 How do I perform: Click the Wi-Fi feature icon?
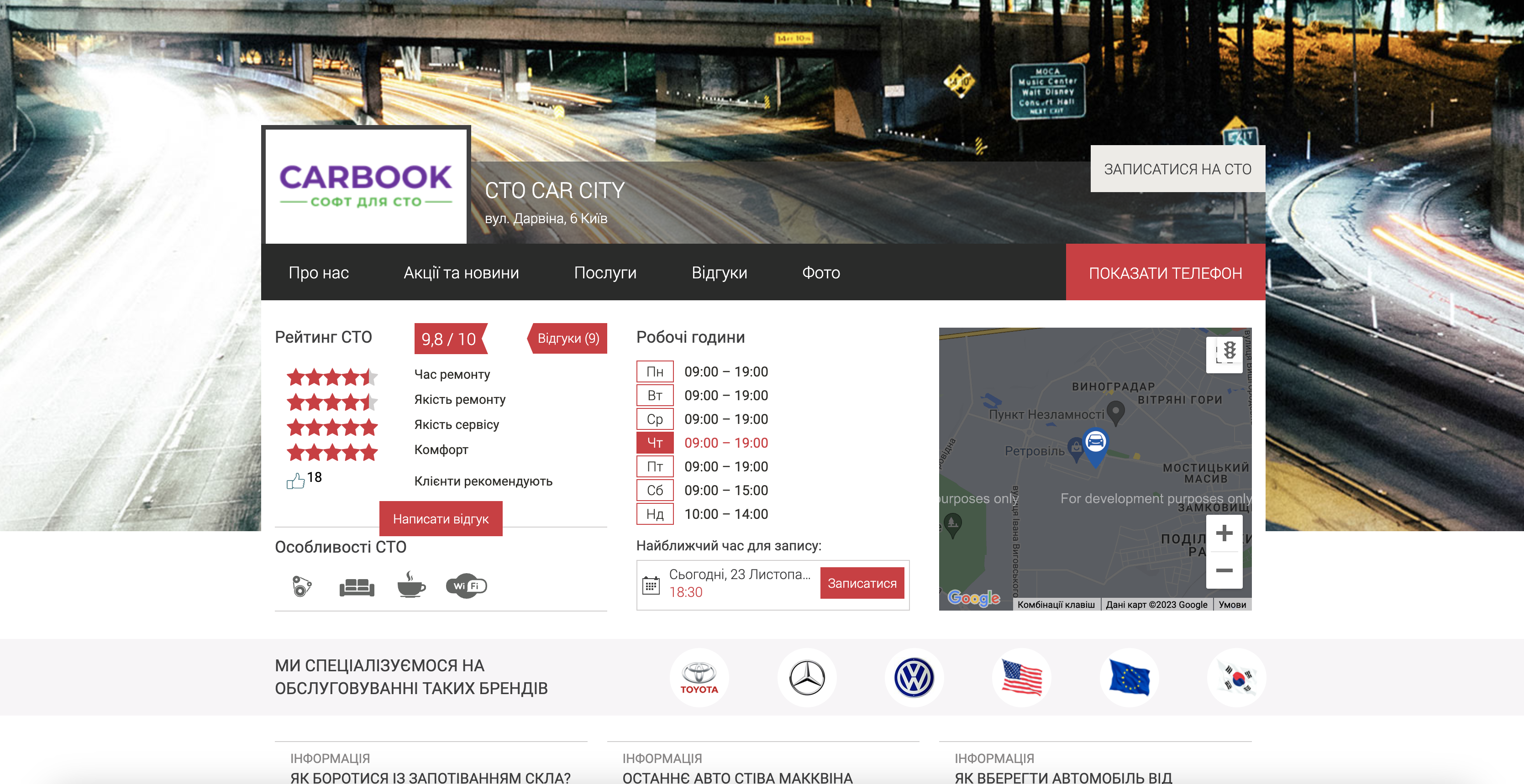tap(466, 586)
